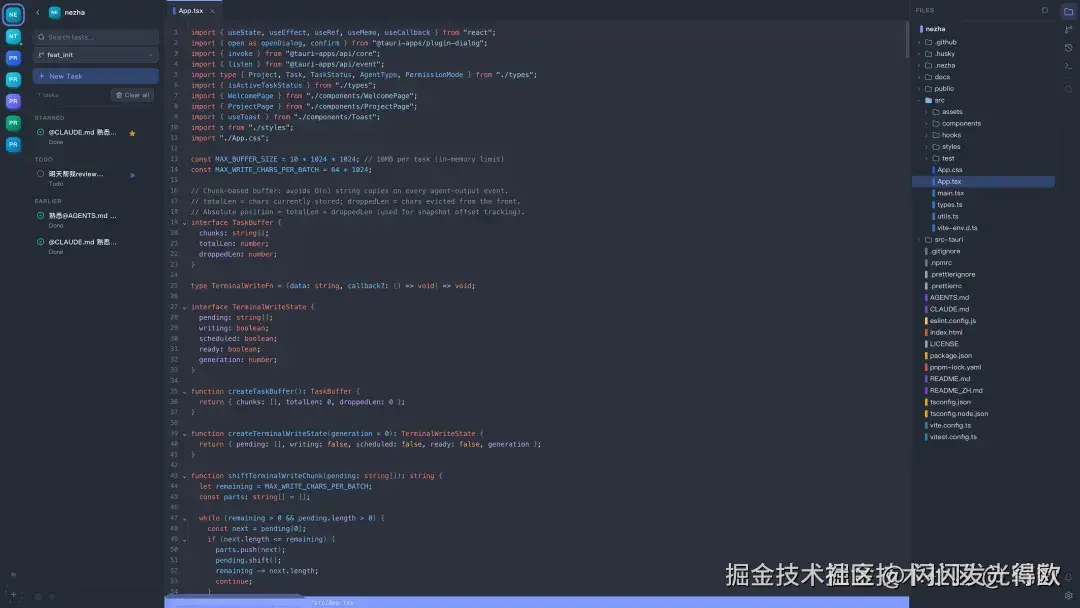Open README_ZH.md in the file tree
The height and width of the screenshot is (608, 1080).
955,390
